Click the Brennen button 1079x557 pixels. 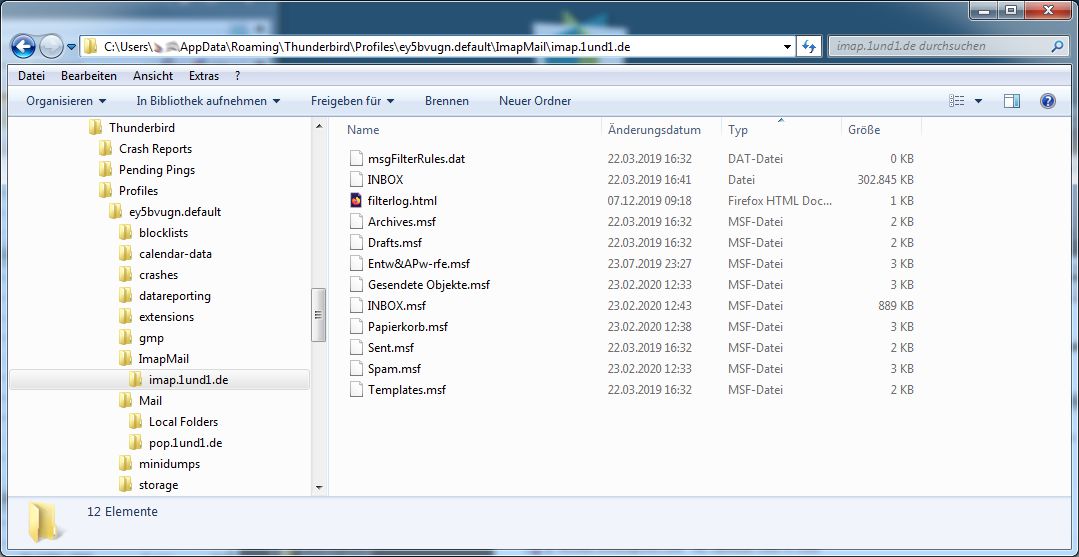point(446,101)
